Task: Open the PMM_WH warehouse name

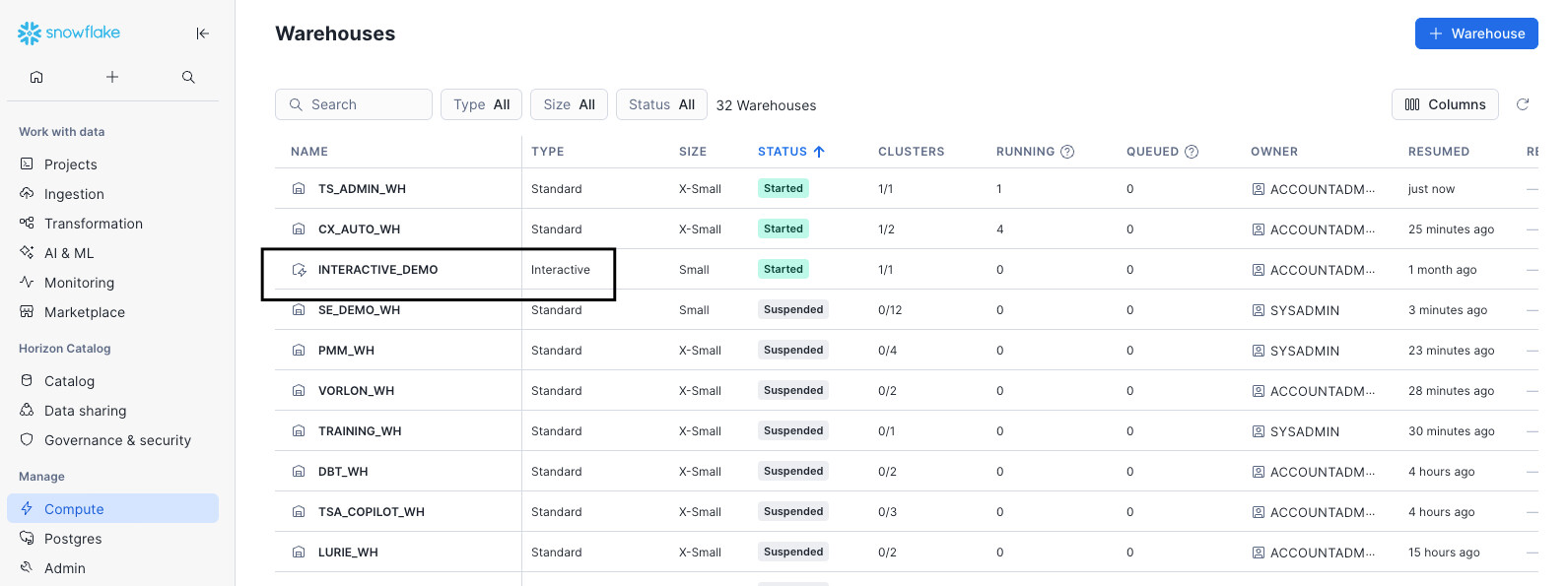Action: pyautogui.click(x=346, y=351)
